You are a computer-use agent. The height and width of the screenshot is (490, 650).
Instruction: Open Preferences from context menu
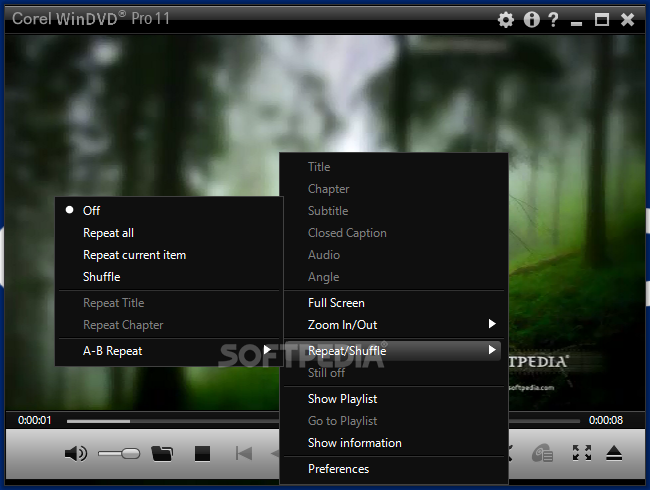(x=394, y=469)
